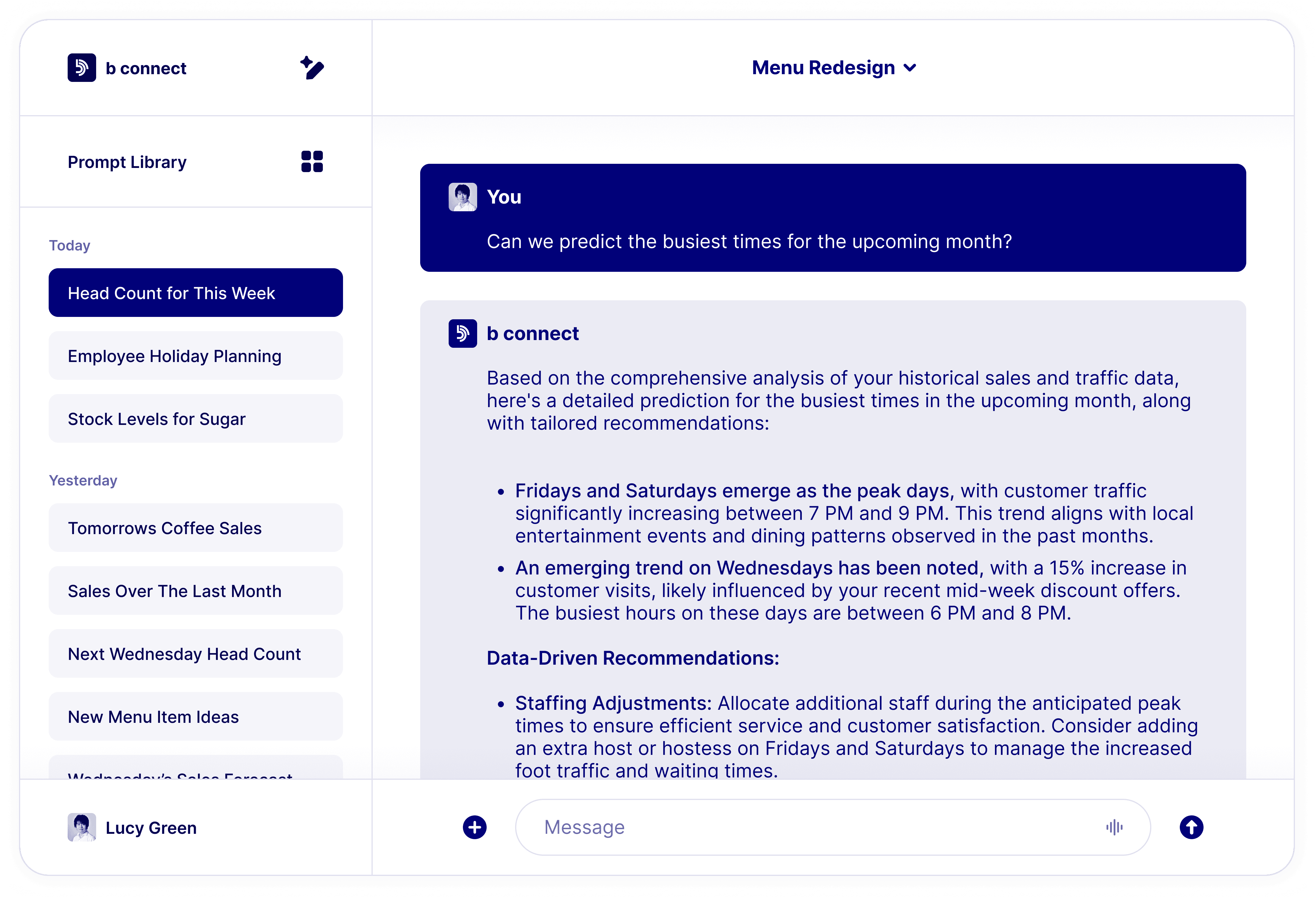Click the Data-Driven Recommendations heading
Viewport: 1316px width, 897px height.
633,658
